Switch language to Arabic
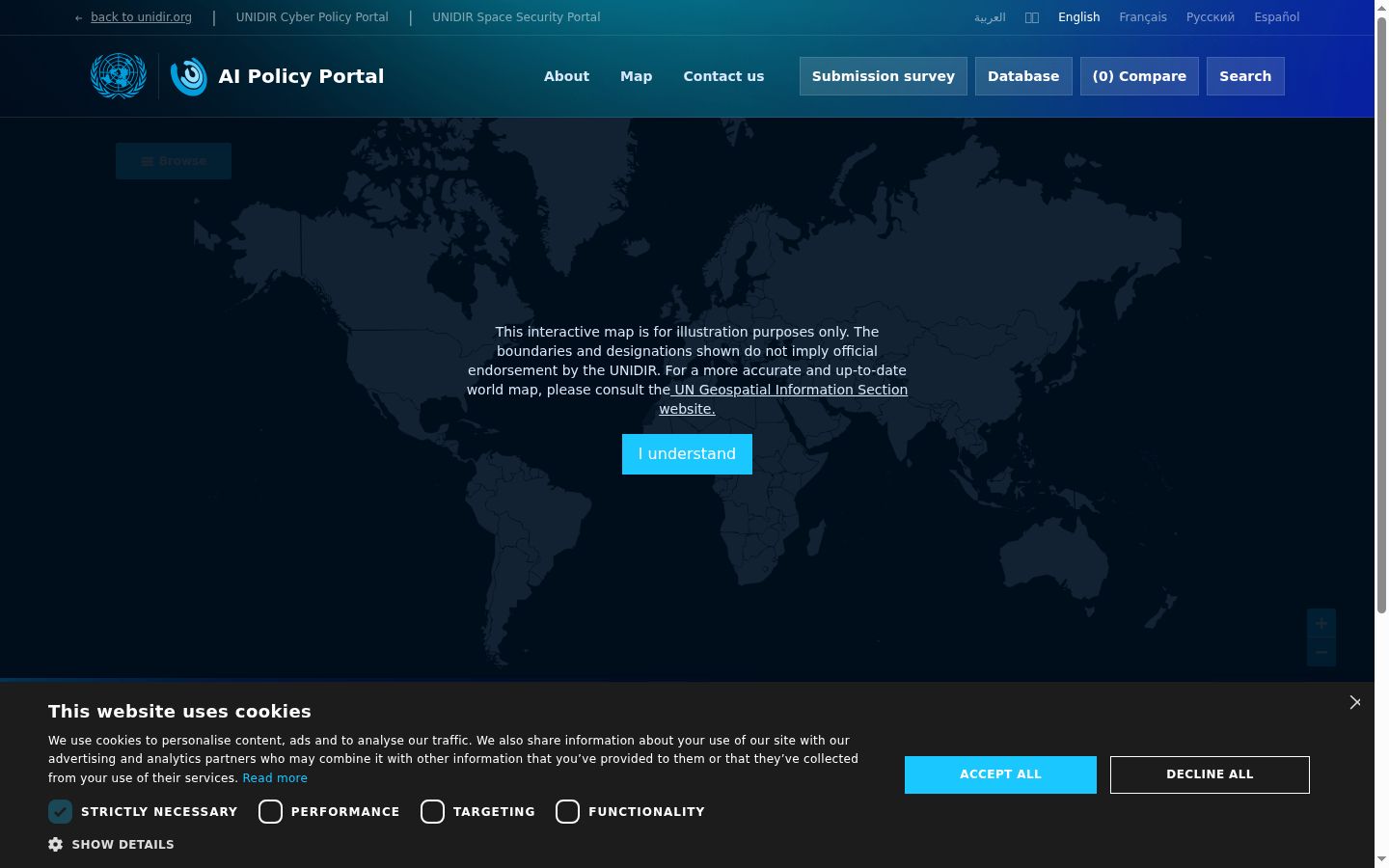The height and width of the screenshot is (868, 1389). click(x=990, y=17)
